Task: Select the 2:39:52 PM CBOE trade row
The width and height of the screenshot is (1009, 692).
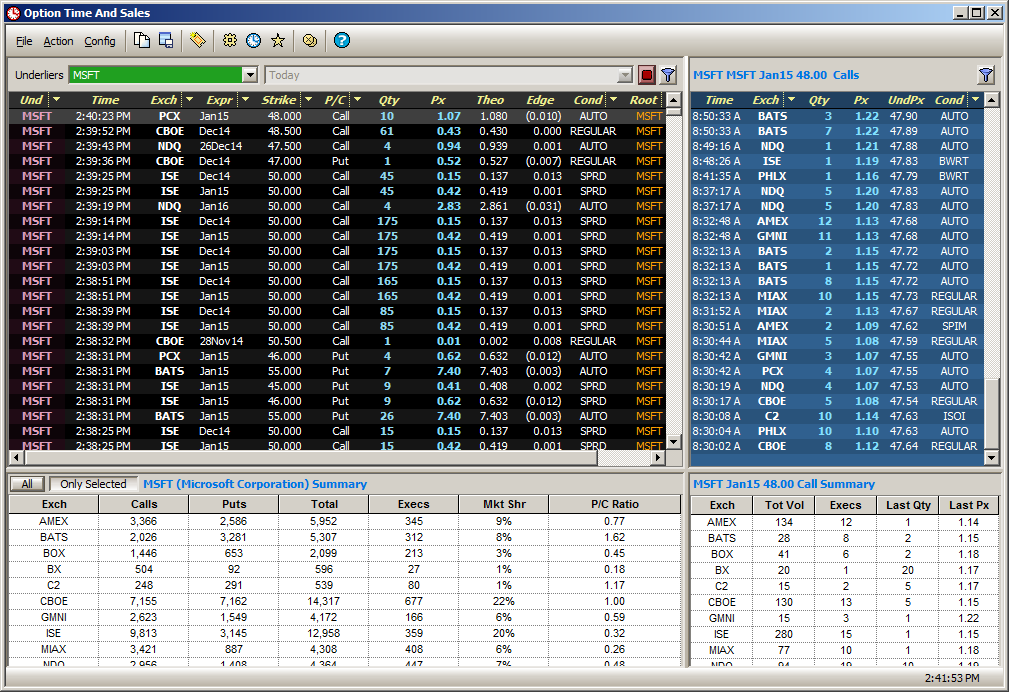Action: click(337, 131)
